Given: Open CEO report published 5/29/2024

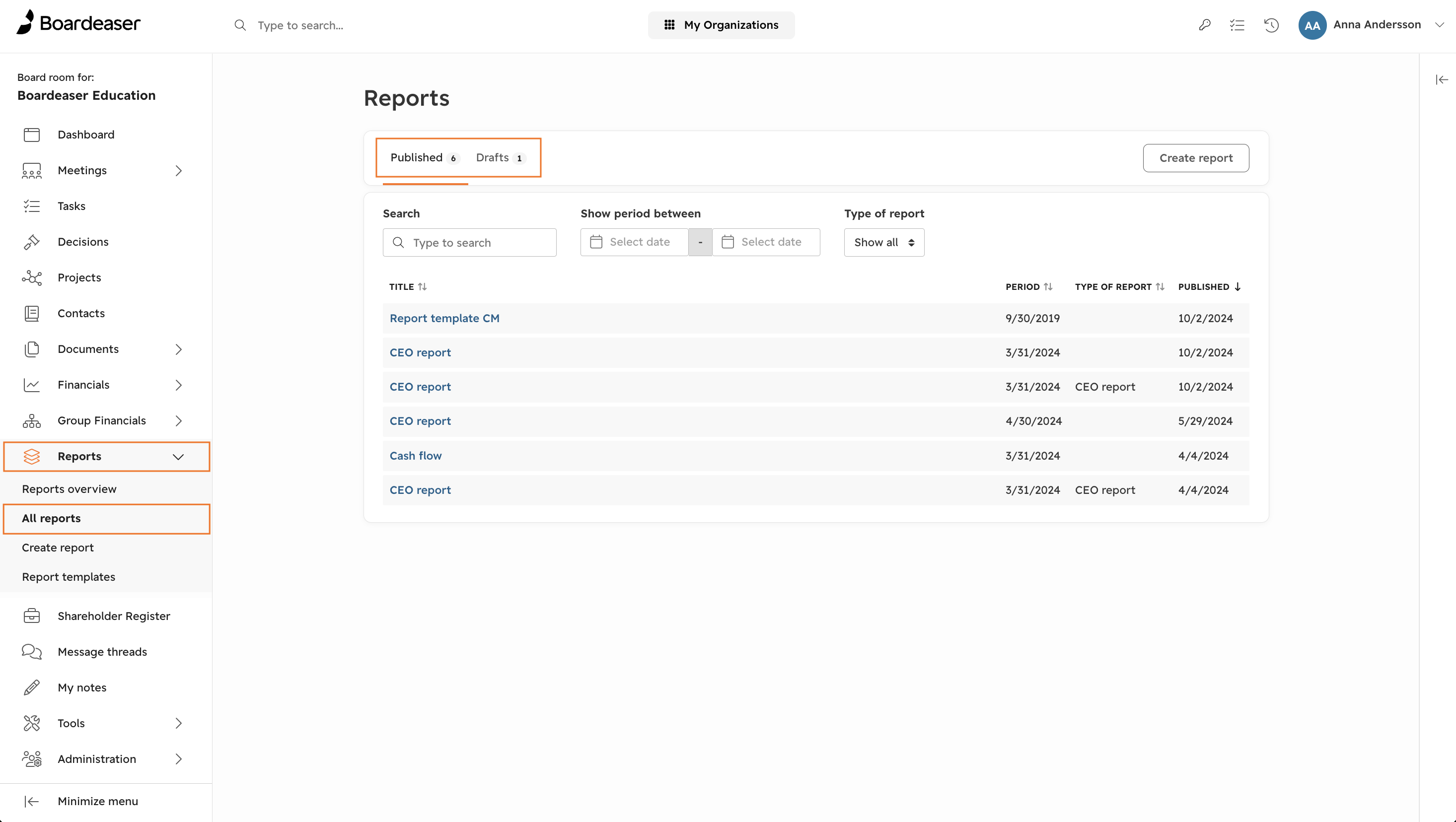Looking at the screenshot, I should click(x=420, y=421).
